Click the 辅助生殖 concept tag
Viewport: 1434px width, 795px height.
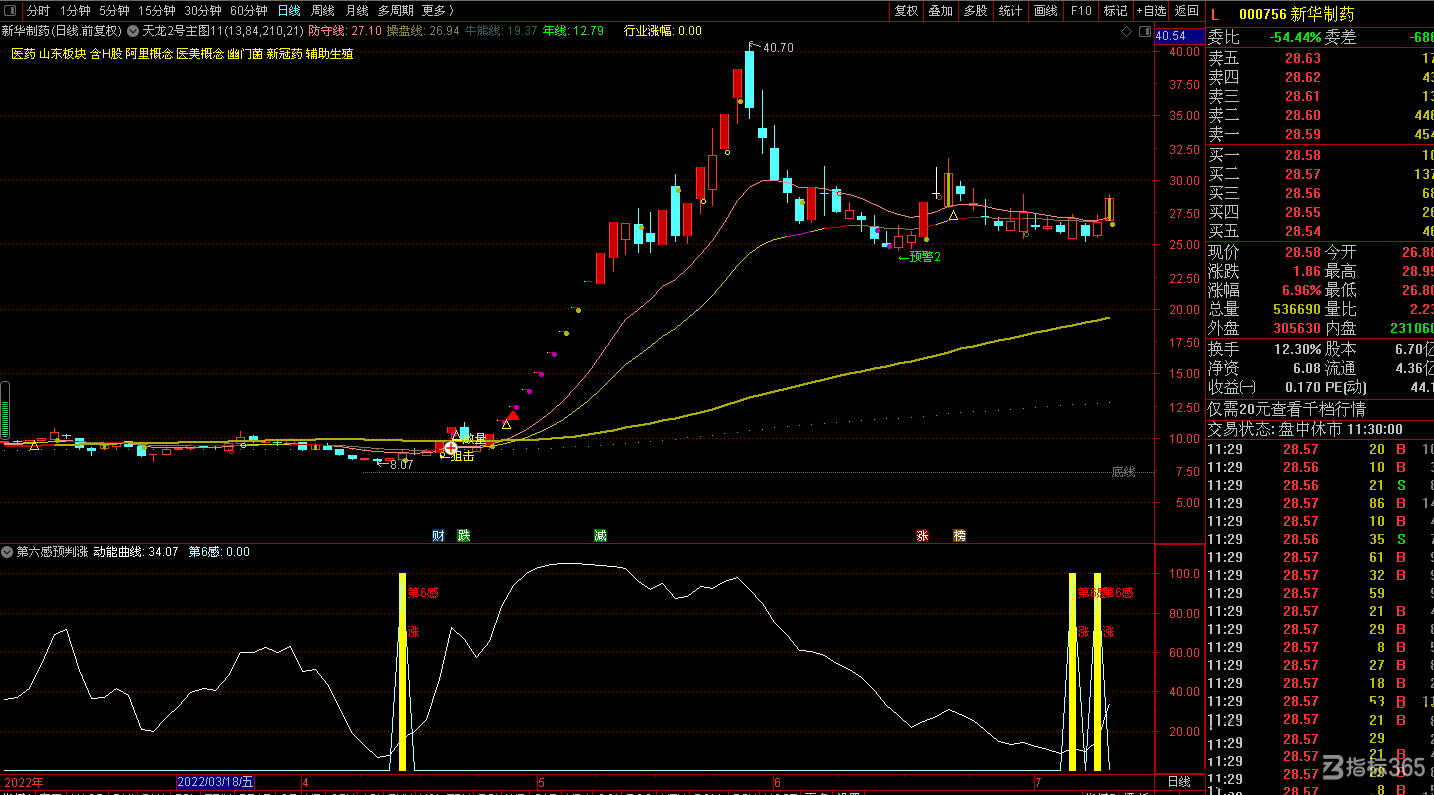[329, 54]
